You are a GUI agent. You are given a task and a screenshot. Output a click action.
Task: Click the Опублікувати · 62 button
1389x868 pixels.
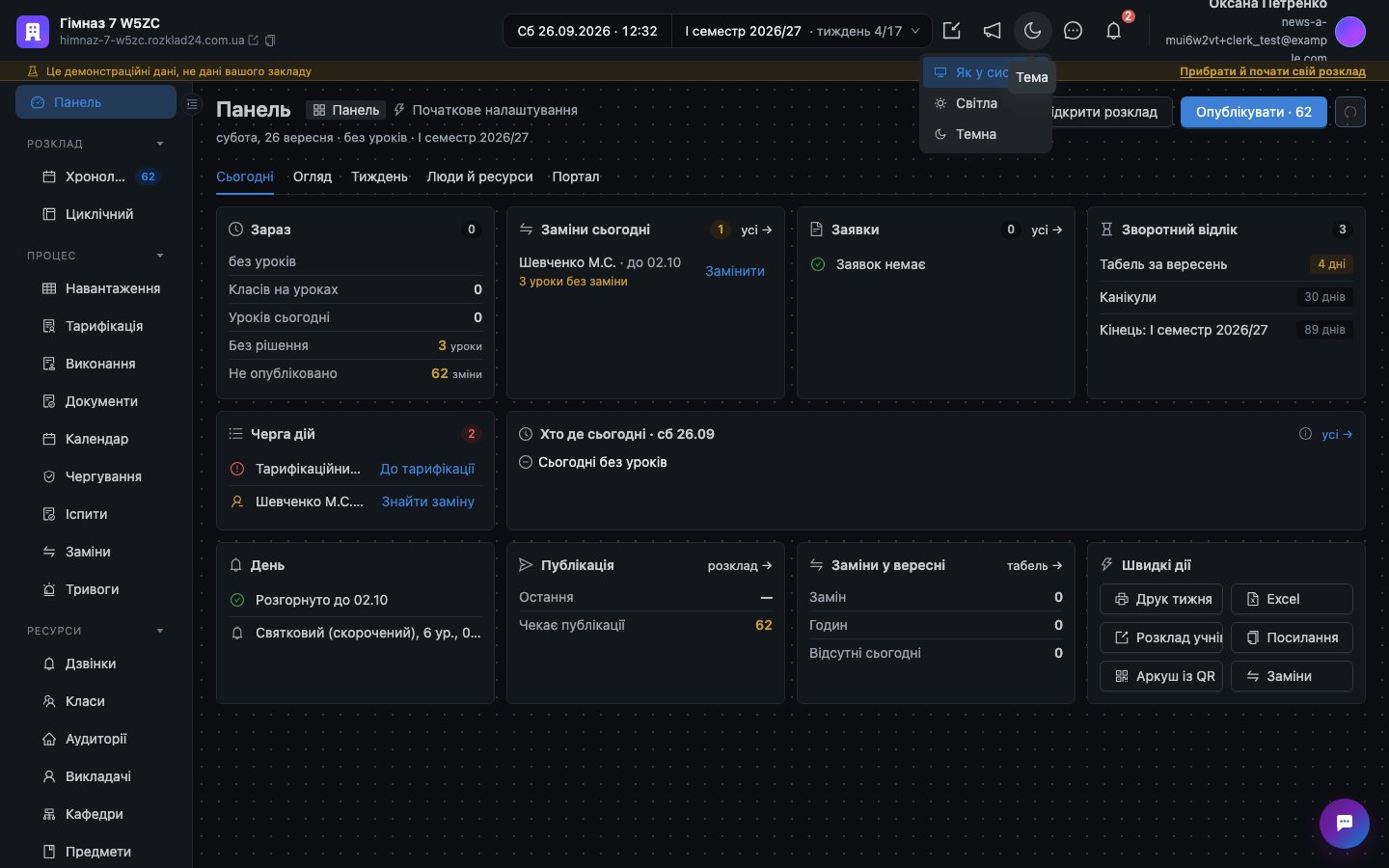pos(1254,112)
